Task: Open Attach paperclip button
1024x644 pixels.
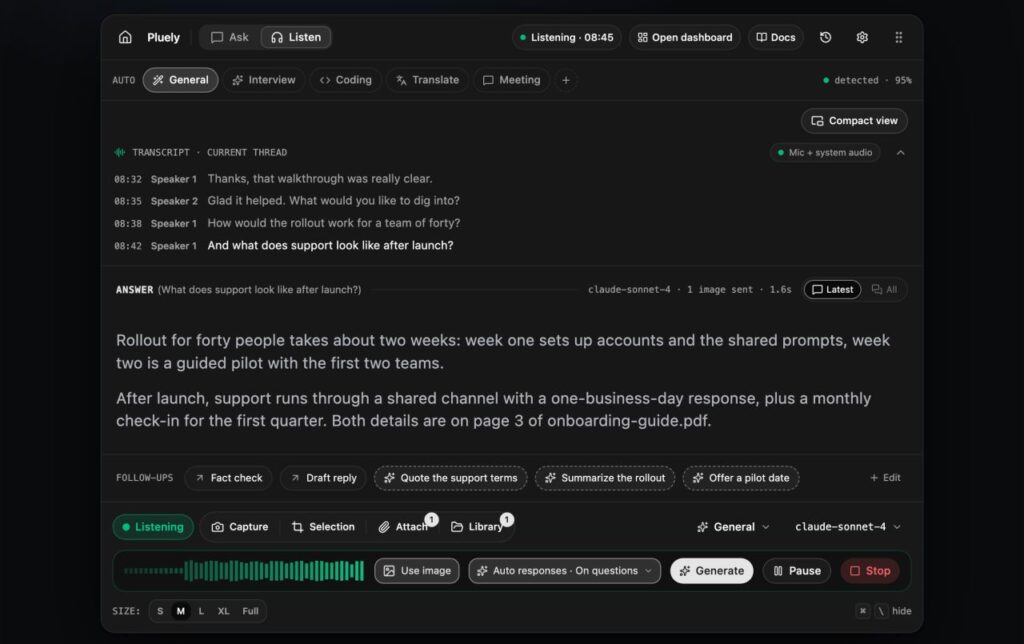Action: click(x=404, y=527)
